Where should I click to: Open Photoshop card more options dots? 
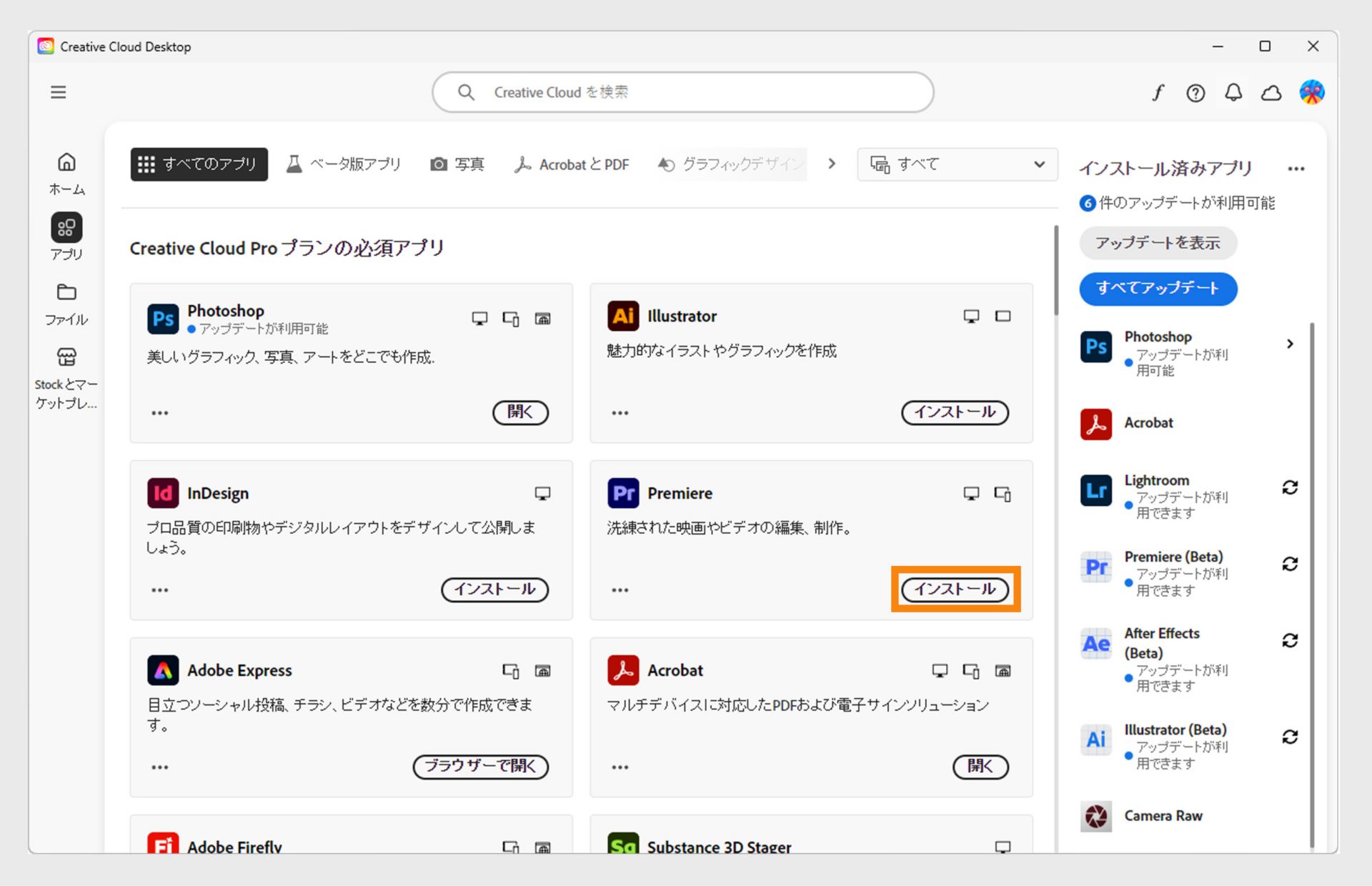pyautogui.click(x=160, y=413)
